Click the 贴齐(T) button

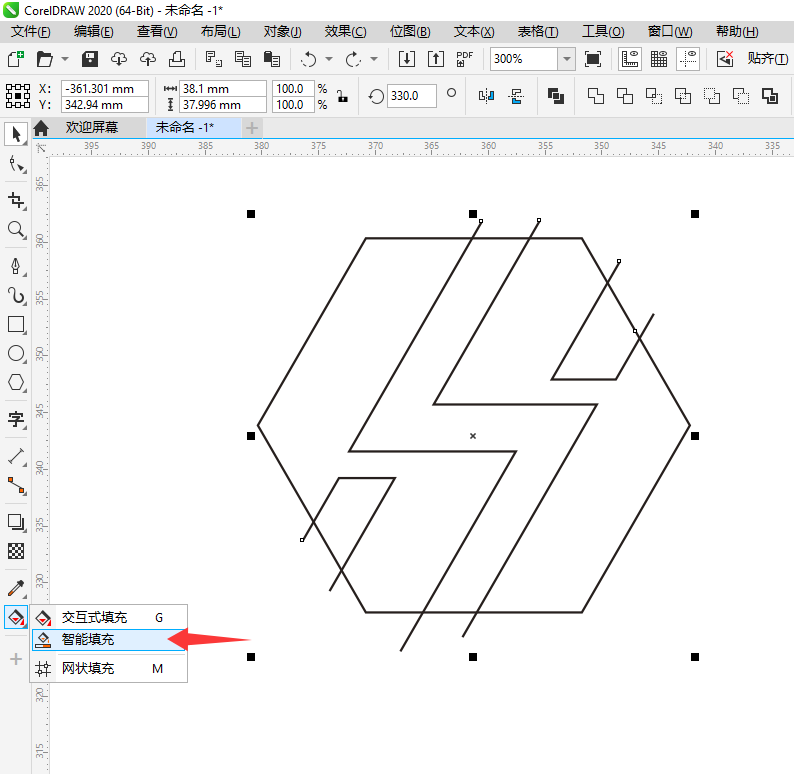768,59
